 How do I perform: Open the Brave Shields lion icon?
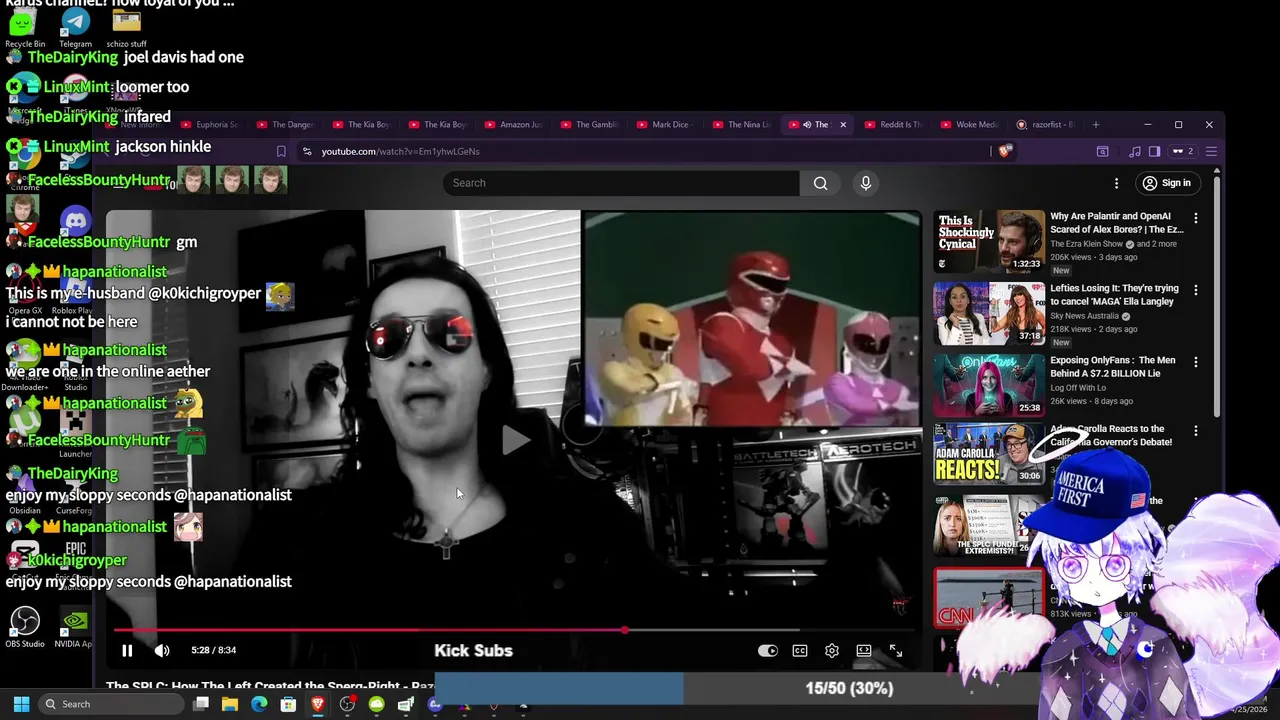(x=1005, y=151)
